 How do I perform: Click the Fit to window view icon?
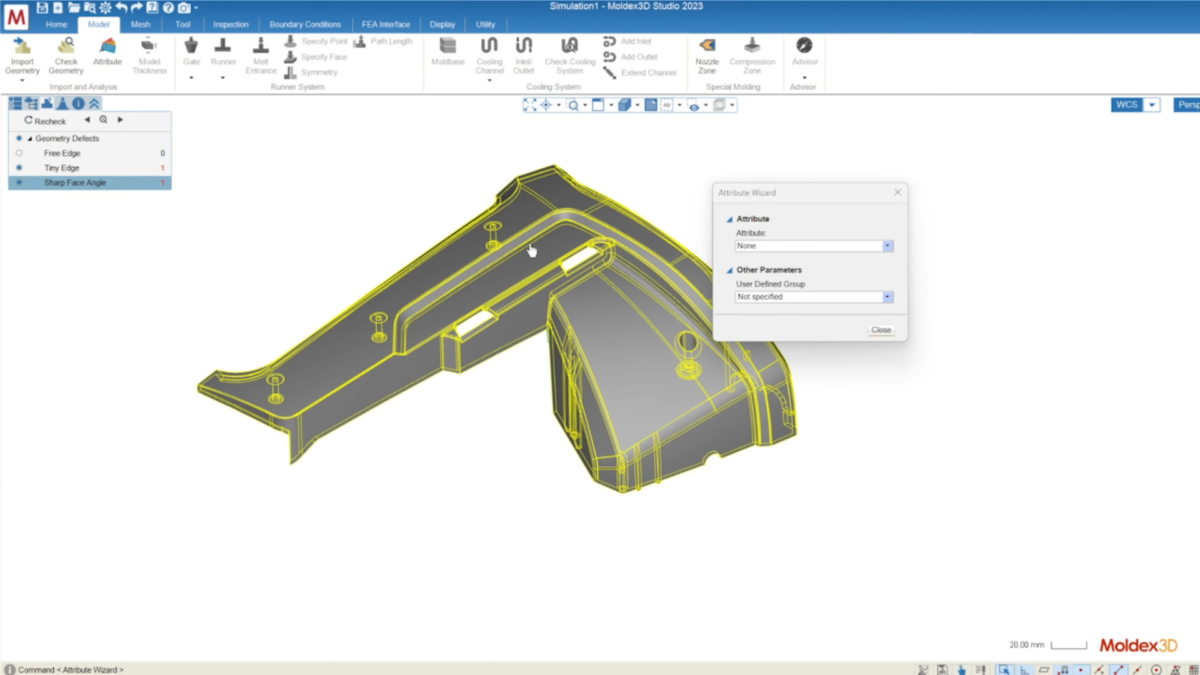(530, 105)
